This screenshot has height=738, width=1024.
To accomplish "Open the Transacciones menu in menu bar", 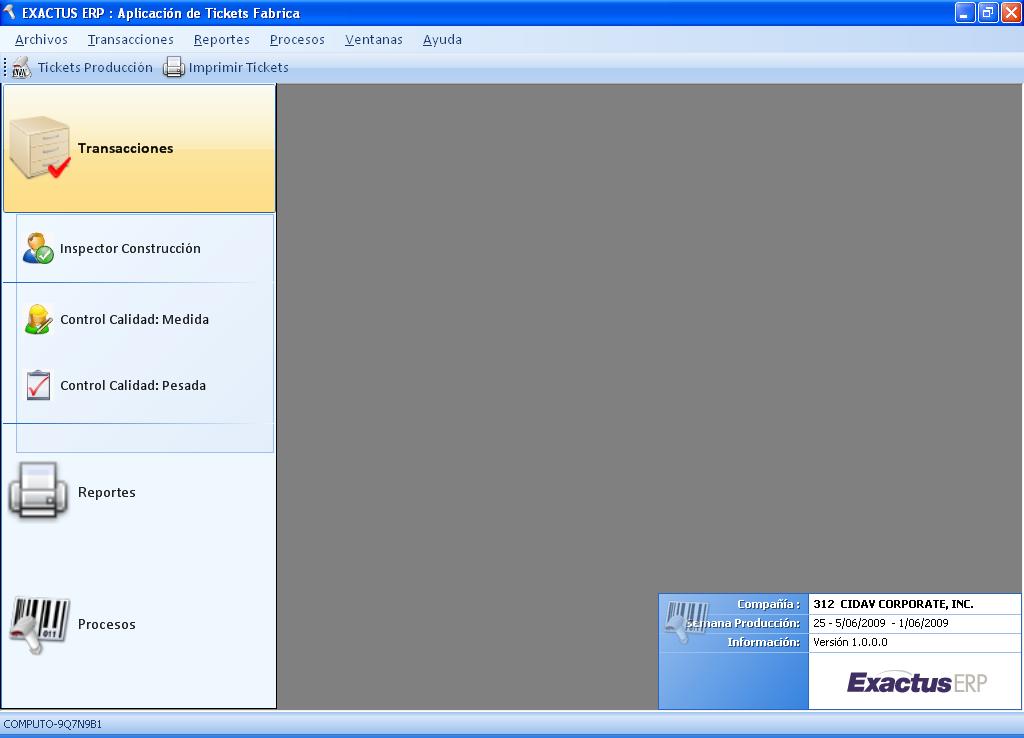I will coord(130,40).
